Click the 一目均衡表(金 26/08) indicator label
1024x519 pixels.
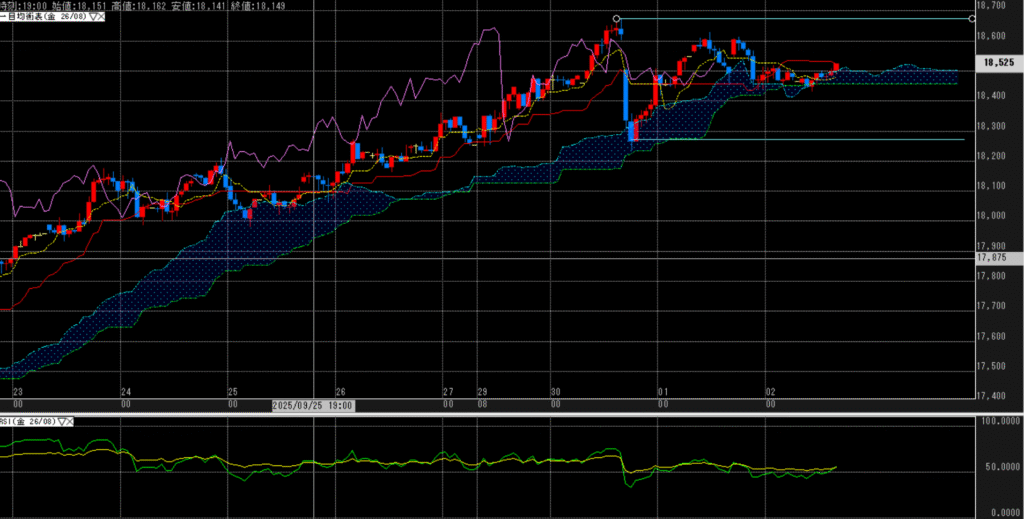click(44, 17)
